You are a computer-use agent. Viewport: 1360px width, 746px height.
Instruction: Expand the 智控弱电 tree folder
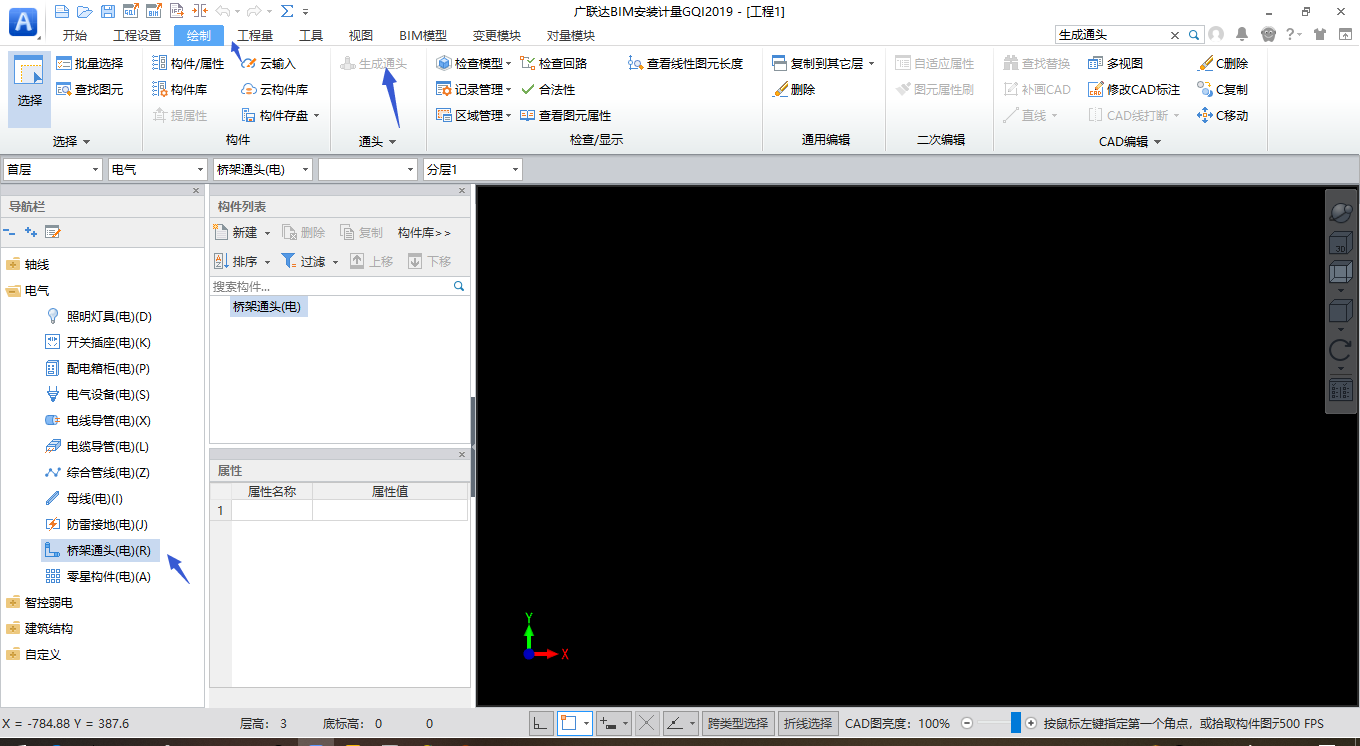pyautogui.click(x=12, y=603)
